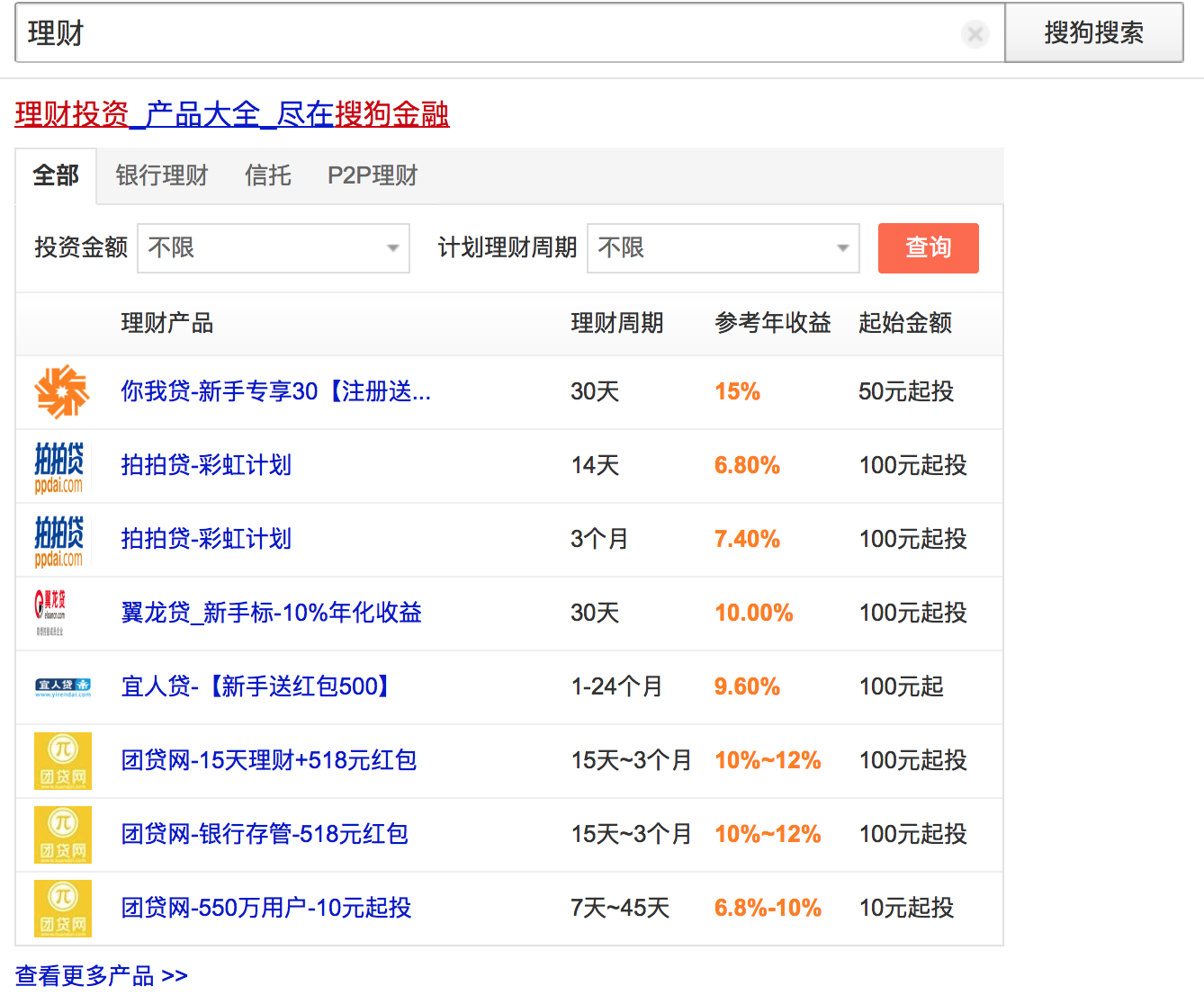Click the 50元起投 amount cell
Screen dimensions: 1204x1004
point(906,391)
